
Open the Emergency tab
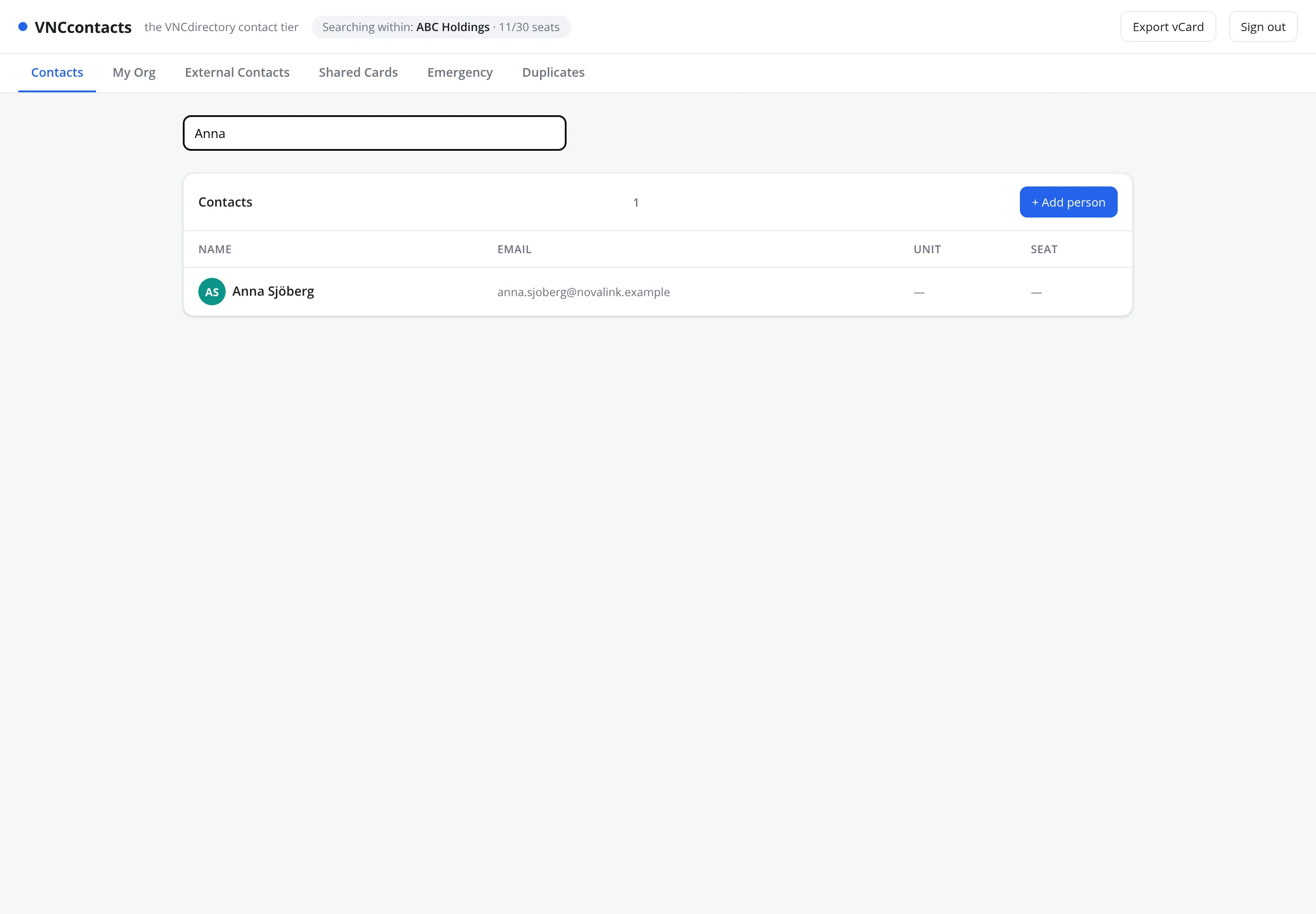pos(460,72)
